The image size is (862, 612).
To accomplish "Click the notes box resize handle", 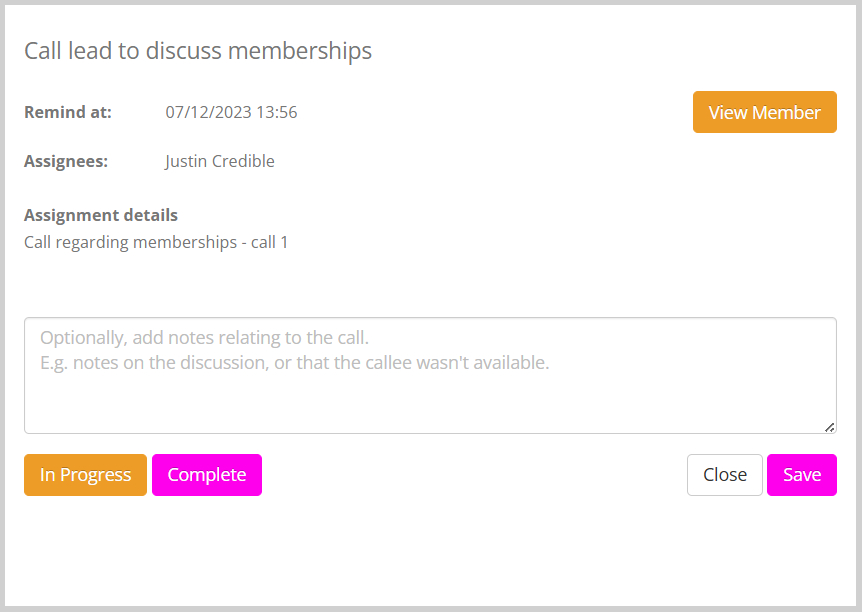I will pos(830,427).
